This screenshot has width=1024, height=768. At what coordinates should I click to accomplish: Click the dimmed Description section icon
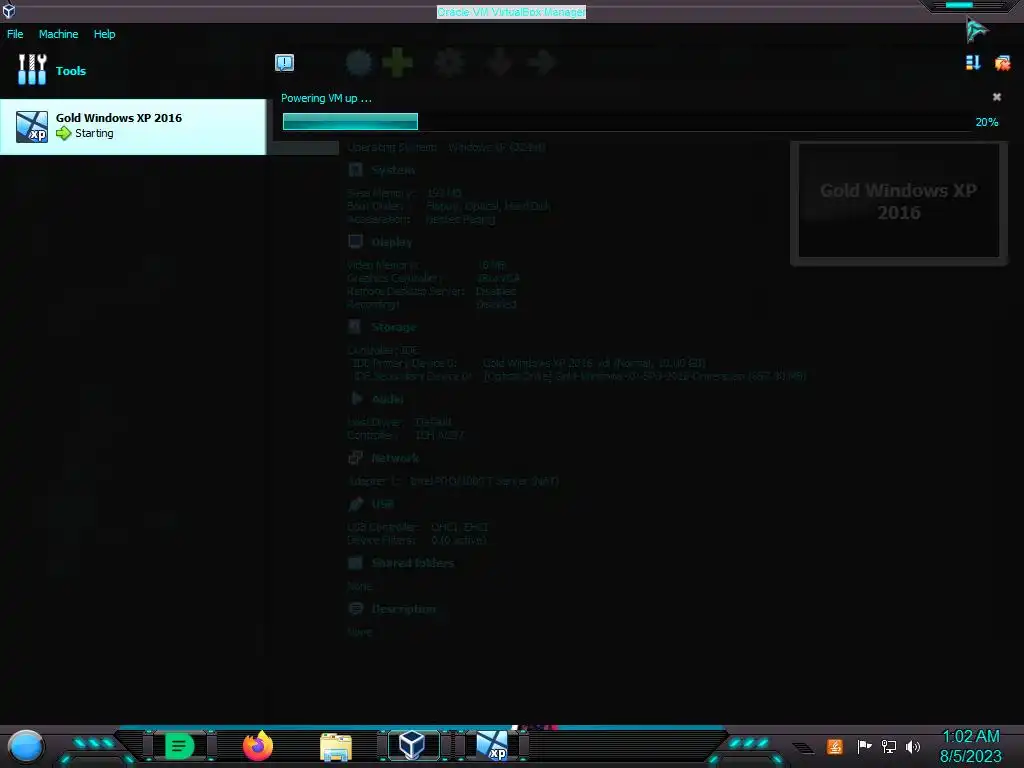[x=355, y=609]
